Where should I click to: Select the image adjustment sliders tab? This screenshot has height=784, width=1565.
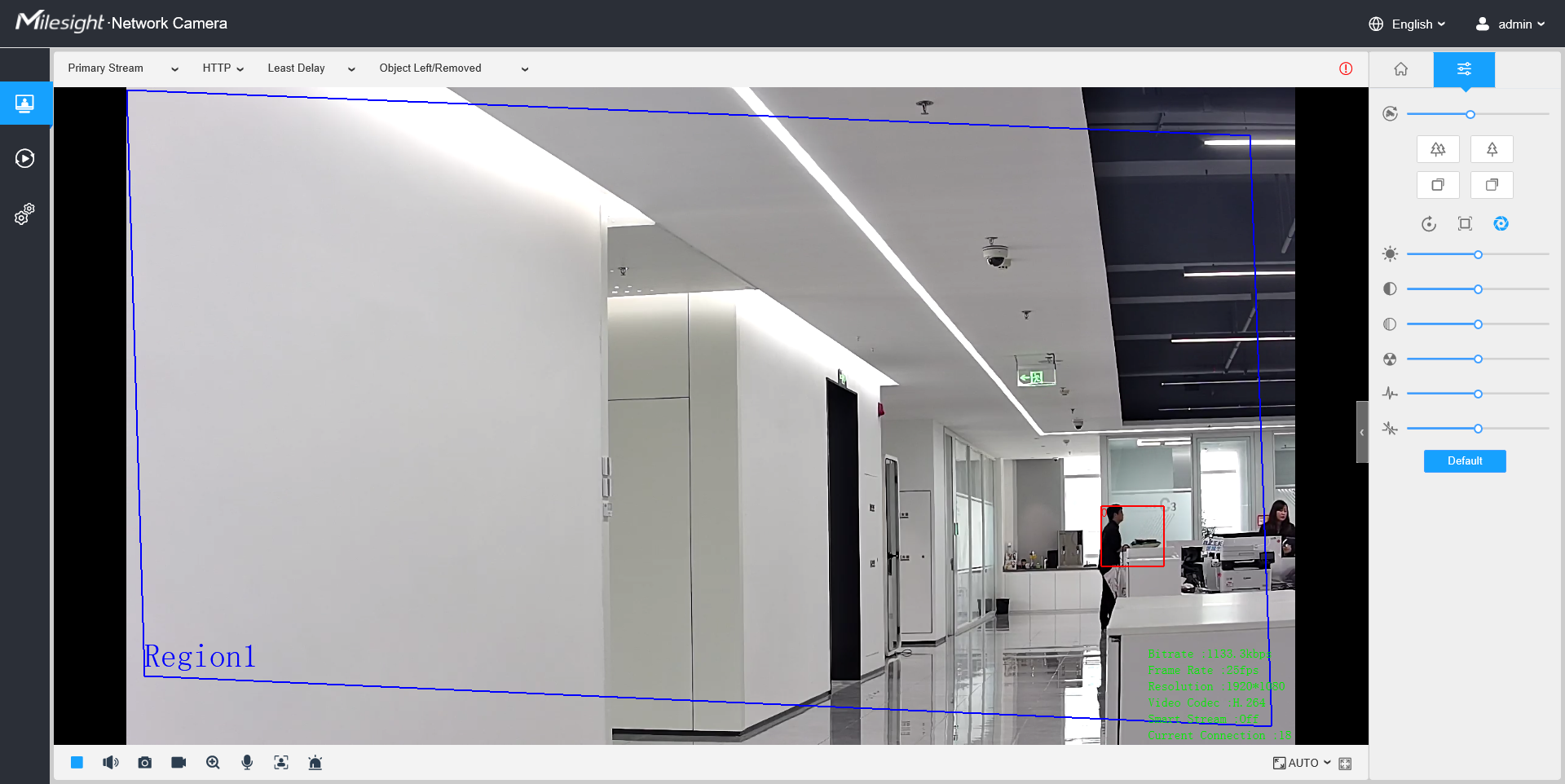[1464, 69]
